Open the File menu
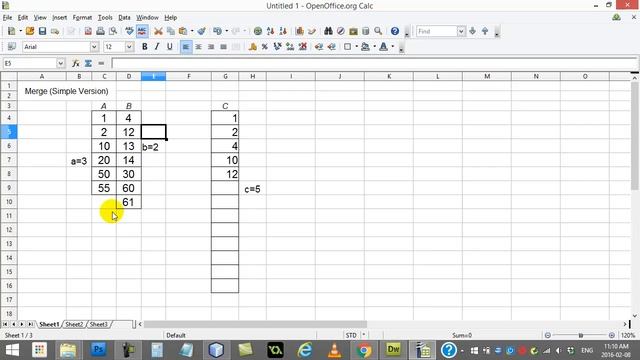Screen dimensions: 640x360 (x=7, y=18)
